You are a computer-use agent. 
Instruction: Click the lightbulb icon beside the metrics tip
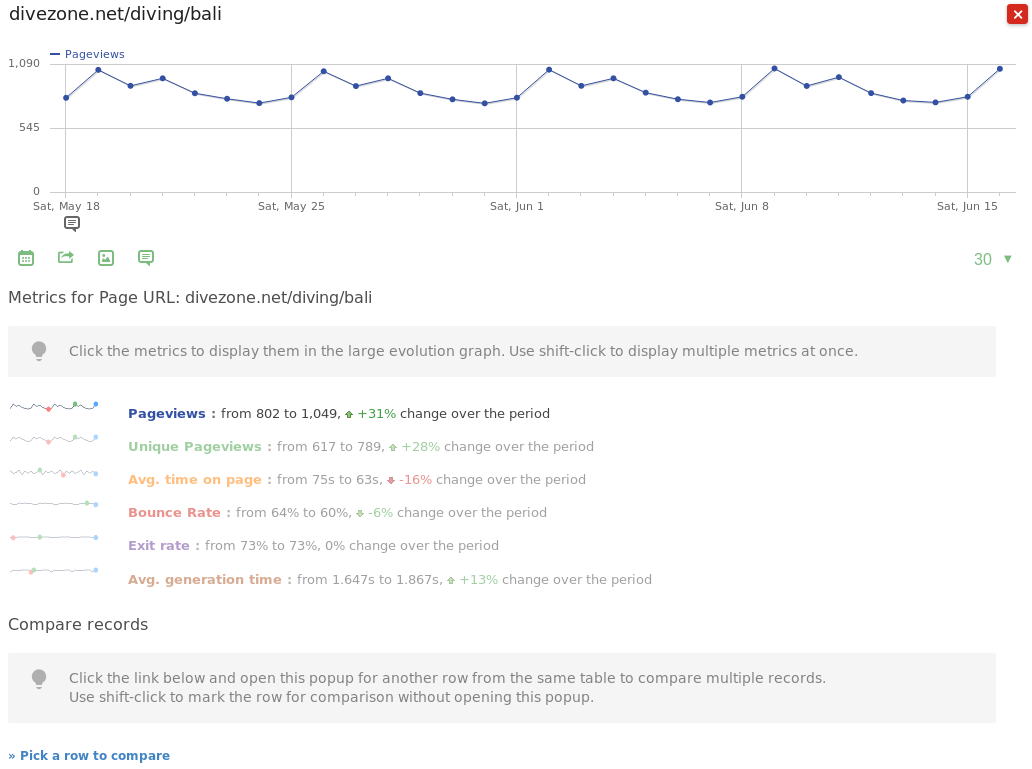[x=39, y=351]
